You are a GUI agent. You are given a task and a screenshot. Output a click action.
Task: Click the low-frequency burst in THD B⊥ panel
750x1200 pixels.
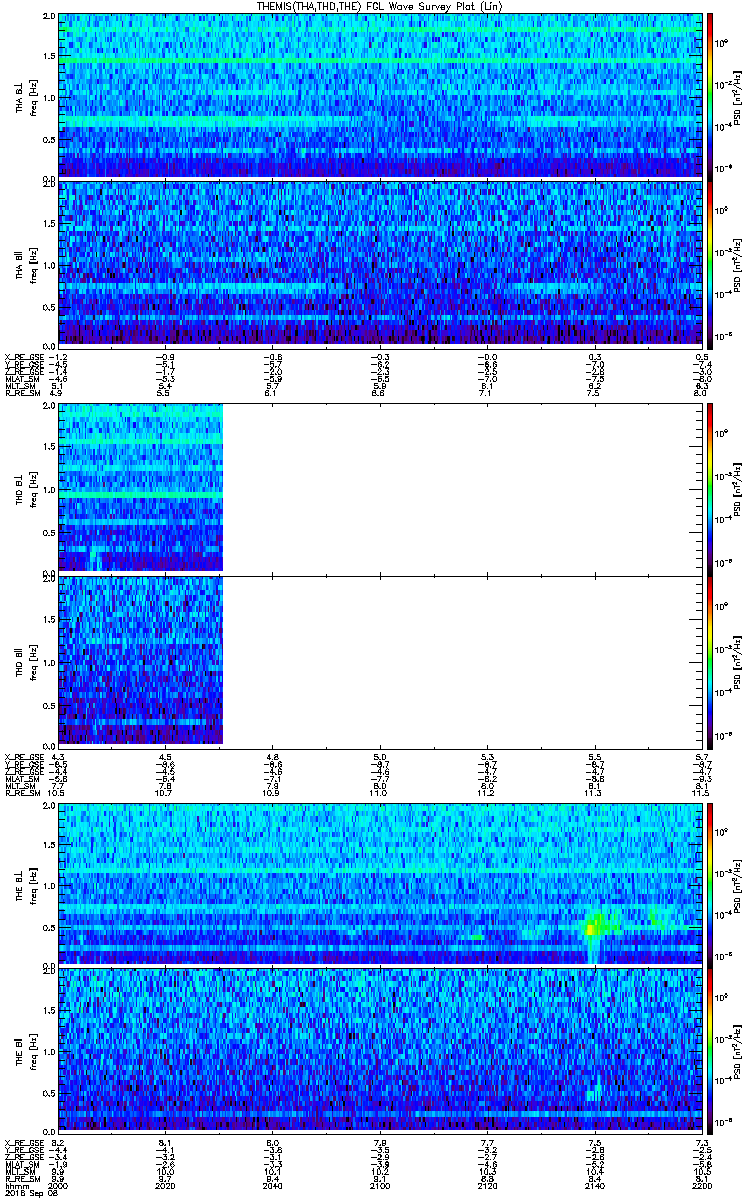coord(95,558)
